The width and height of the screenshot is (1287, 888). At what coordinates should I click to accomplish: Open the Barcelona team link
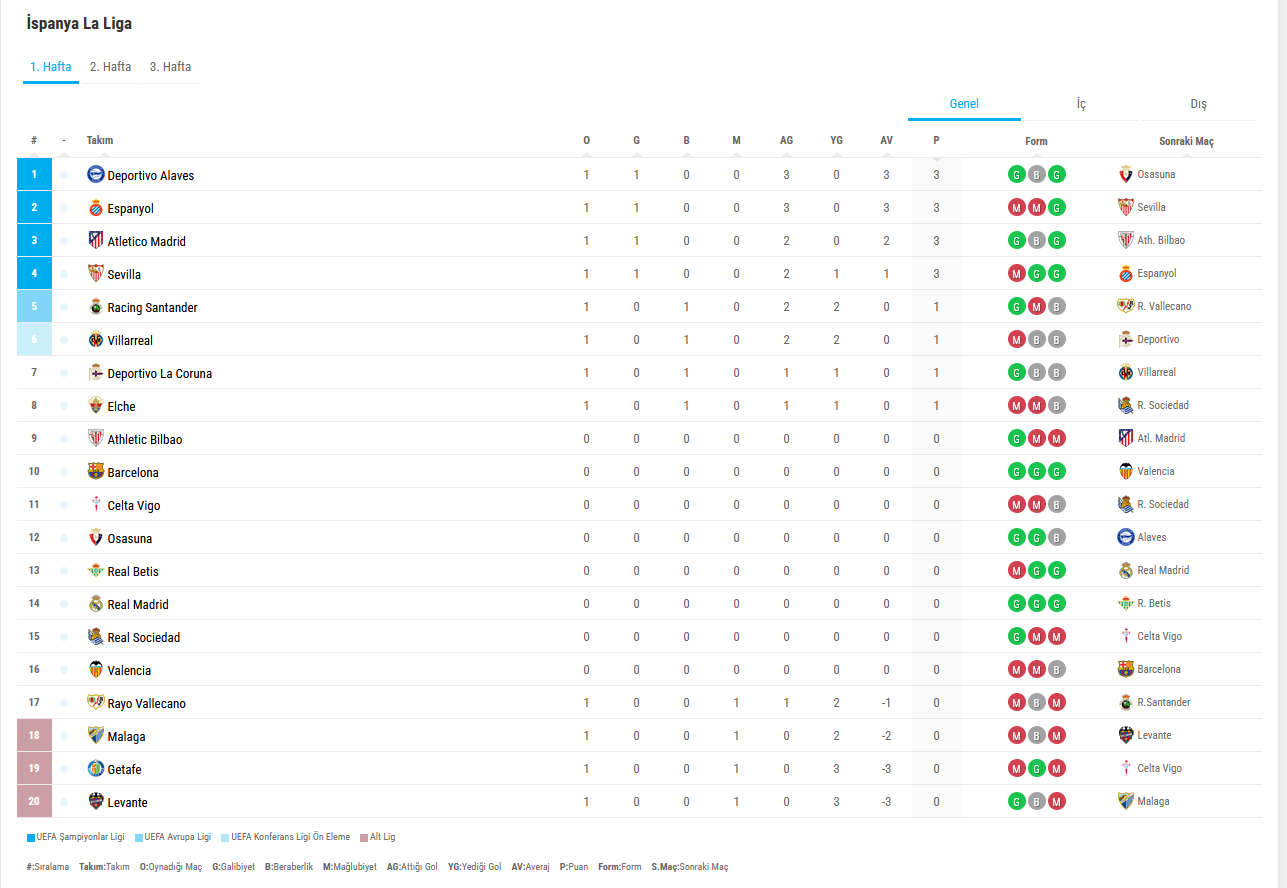(x=133, y=472)
